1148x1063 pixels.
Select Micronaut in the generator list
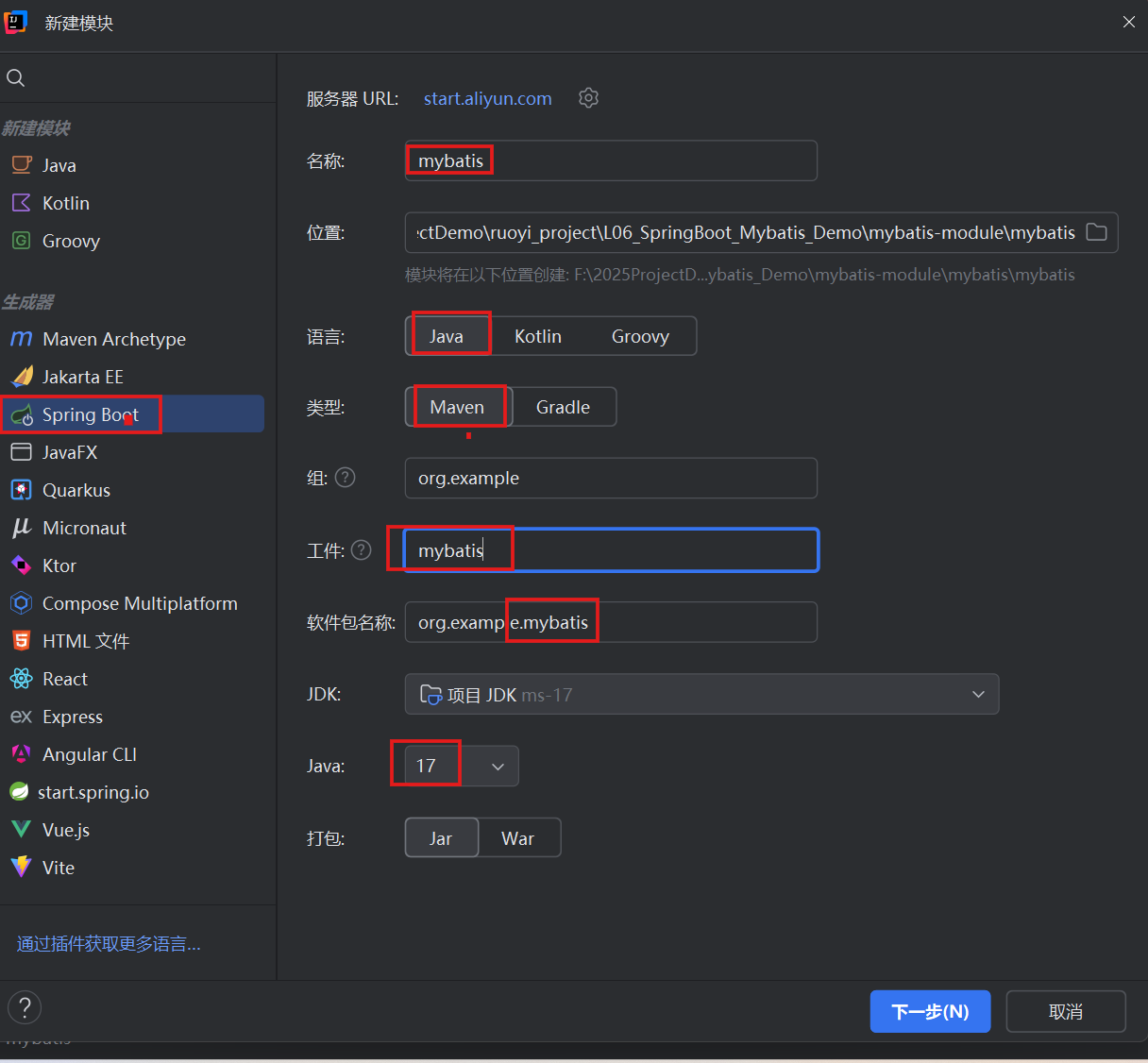pos(132,528)
